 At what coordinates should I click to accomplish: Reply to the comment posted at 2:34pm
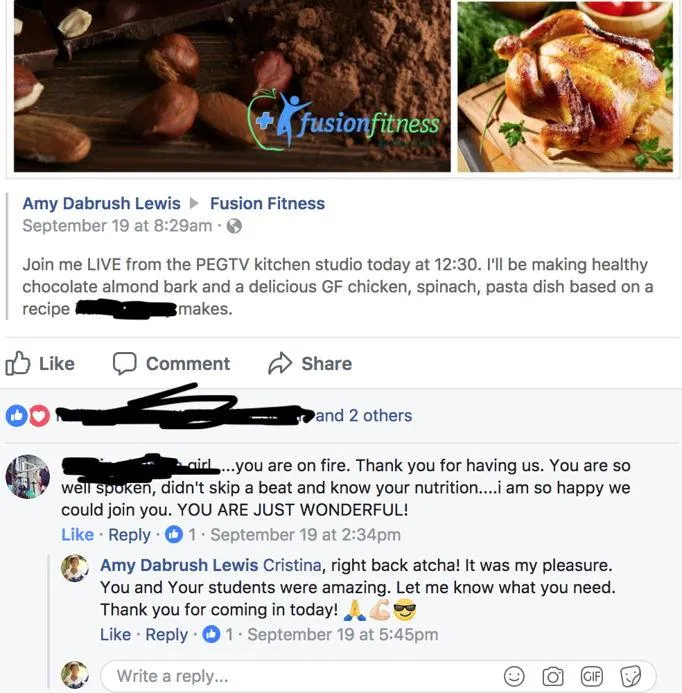(130, 535)
